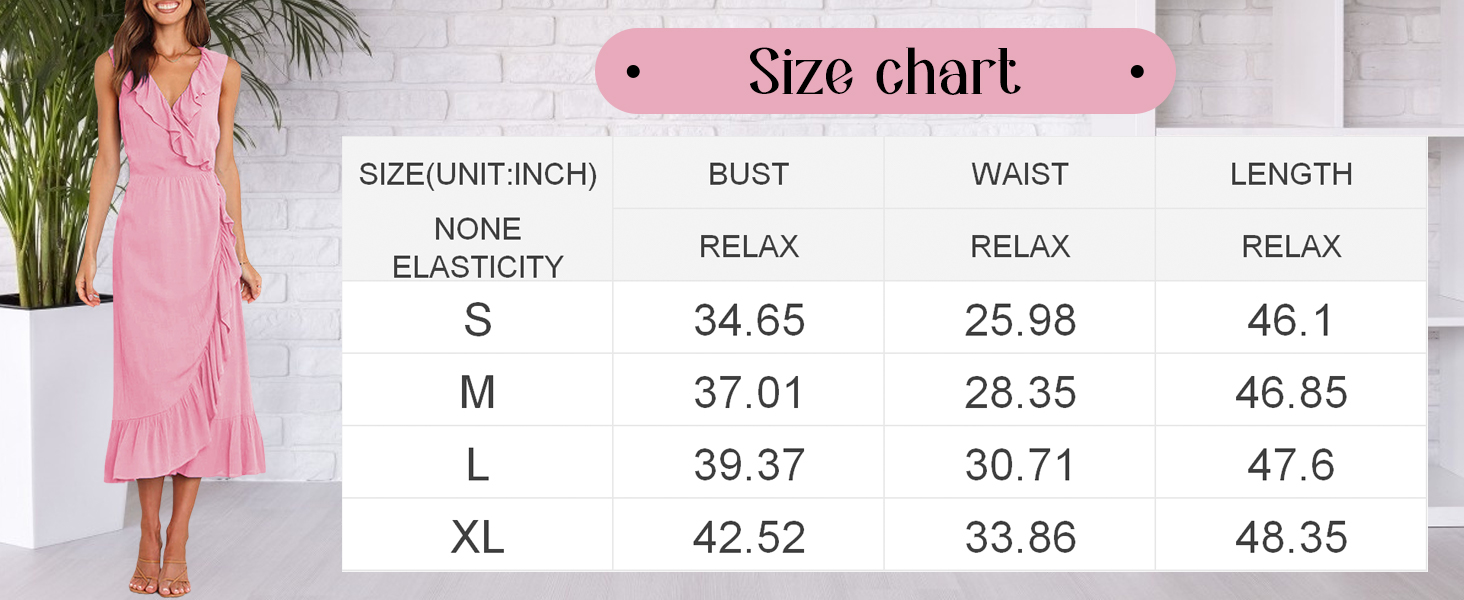Select the WAIST column header
This screenshot has width=1464, height=600.
[x=1020, y=174]
